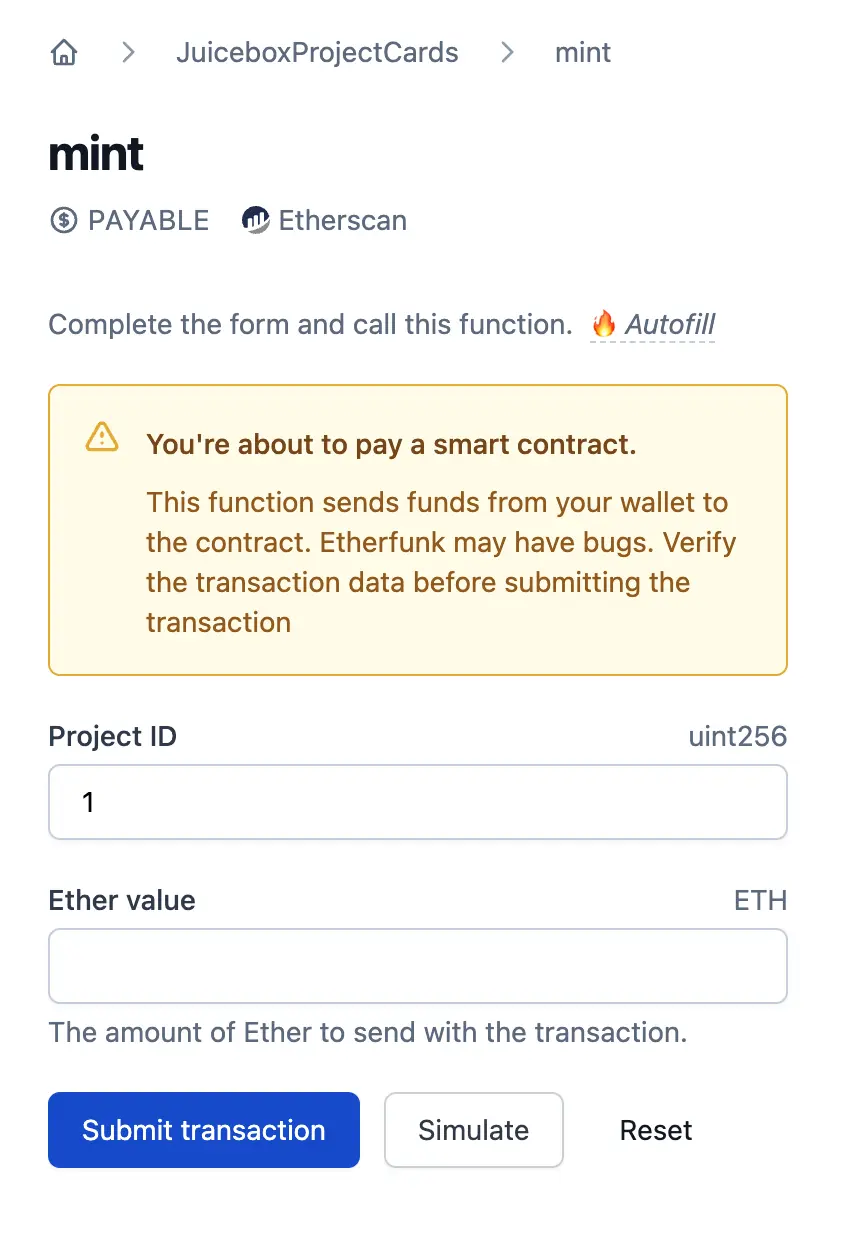848x1238 pixels.
Task: Reset the form fields
Action: pos(656,1130)
